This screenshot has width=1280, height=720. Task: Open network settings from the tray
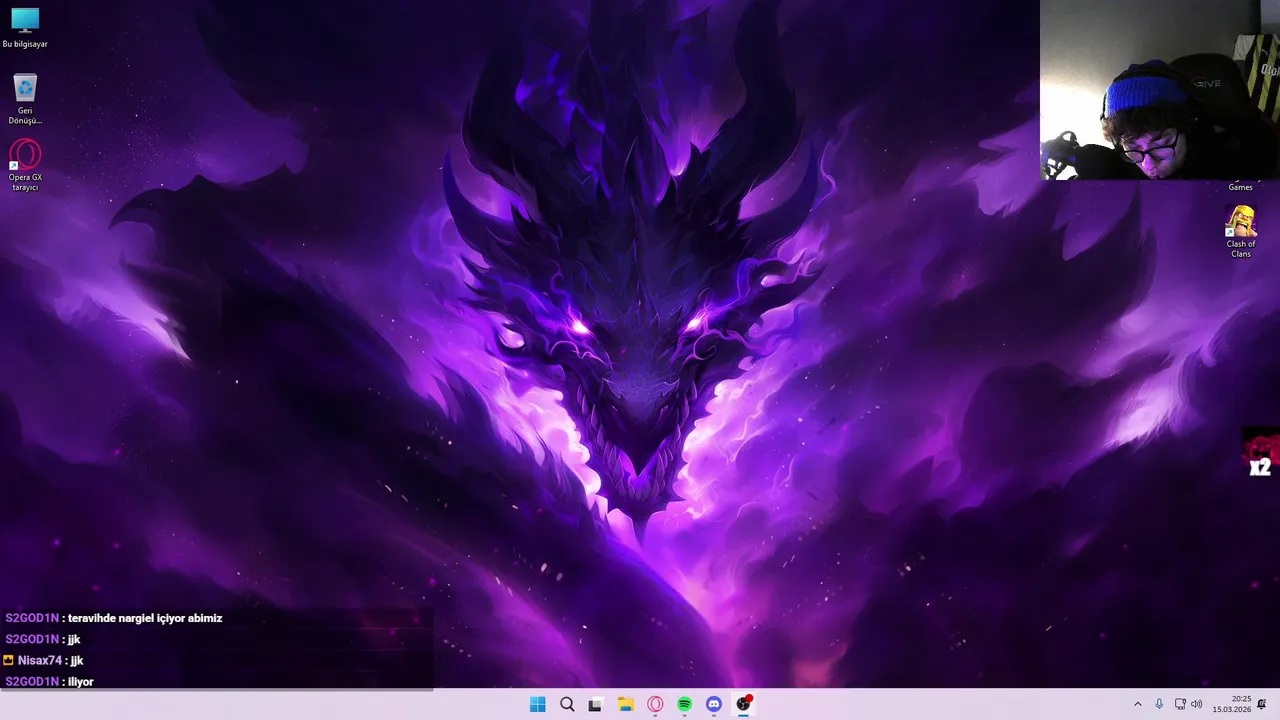point(1180,704)
